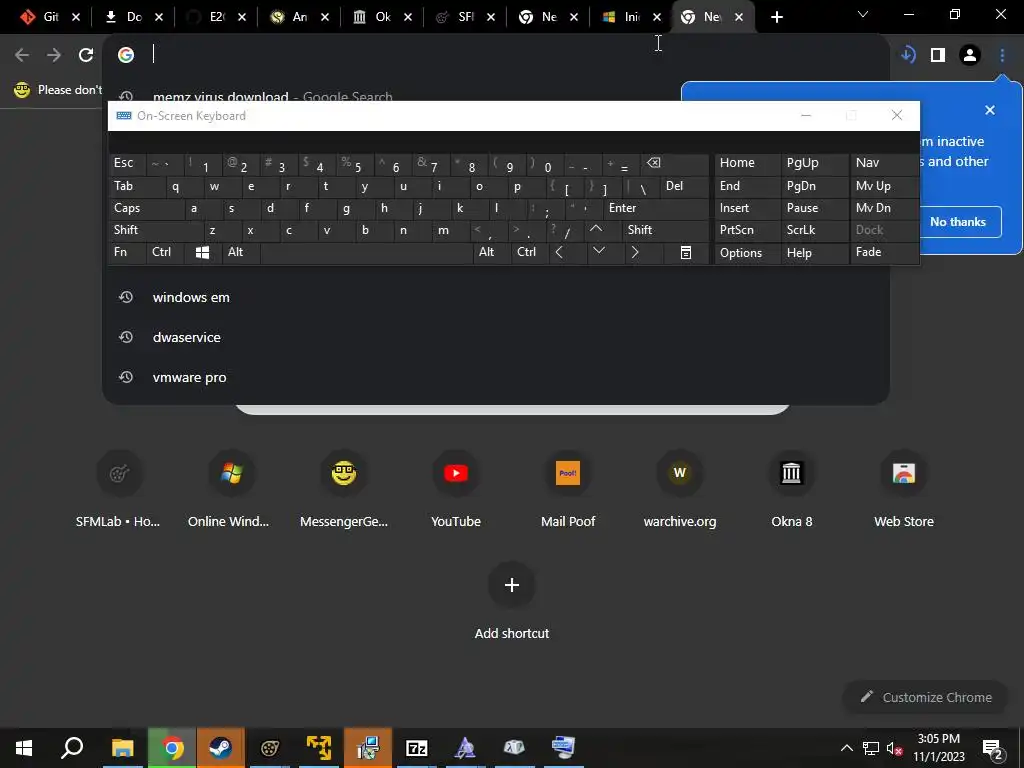Open File Explorer from taskbar

(122, 748)
